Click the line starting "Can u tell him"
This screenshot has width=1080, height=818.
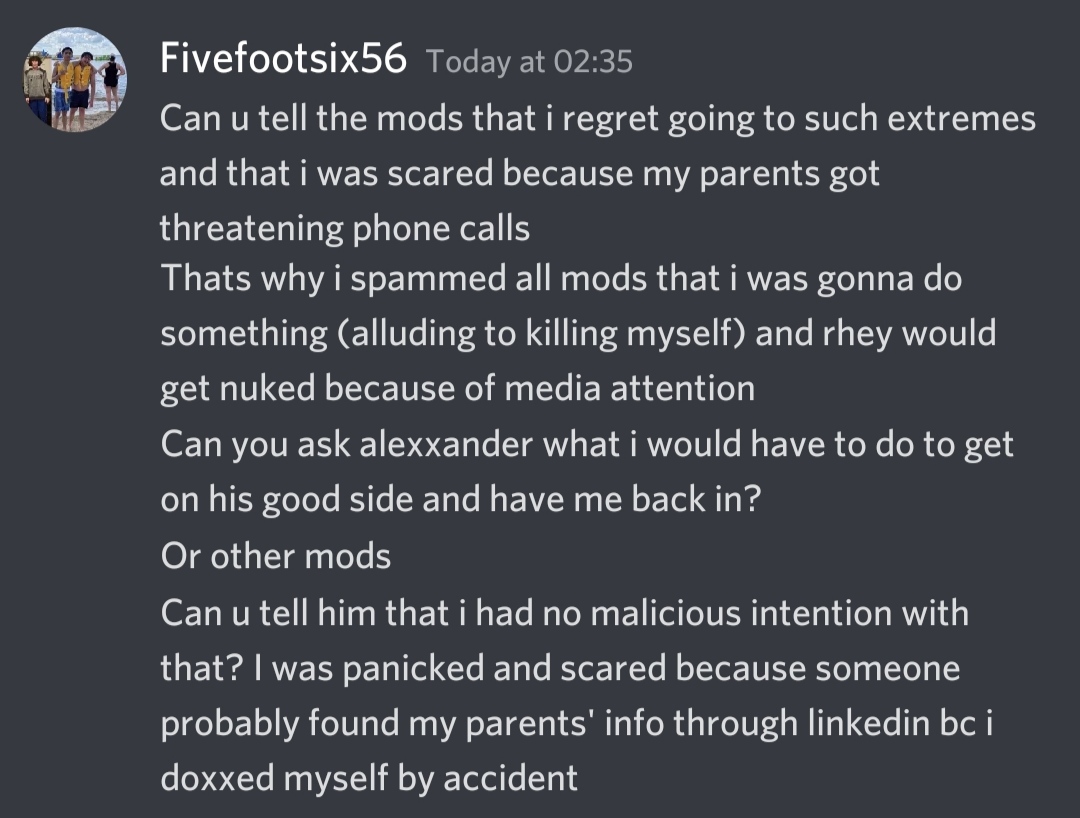point(564,612)
